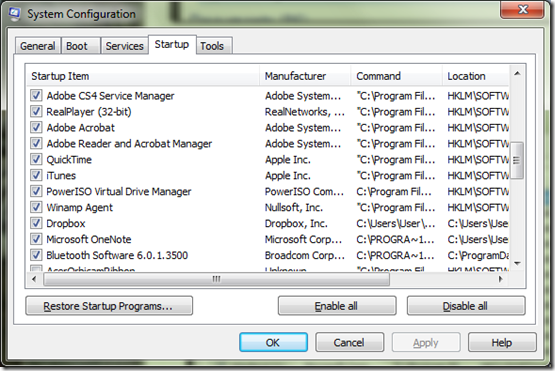
Task: Open the Tools tab
Action: [x=214, y=46]
